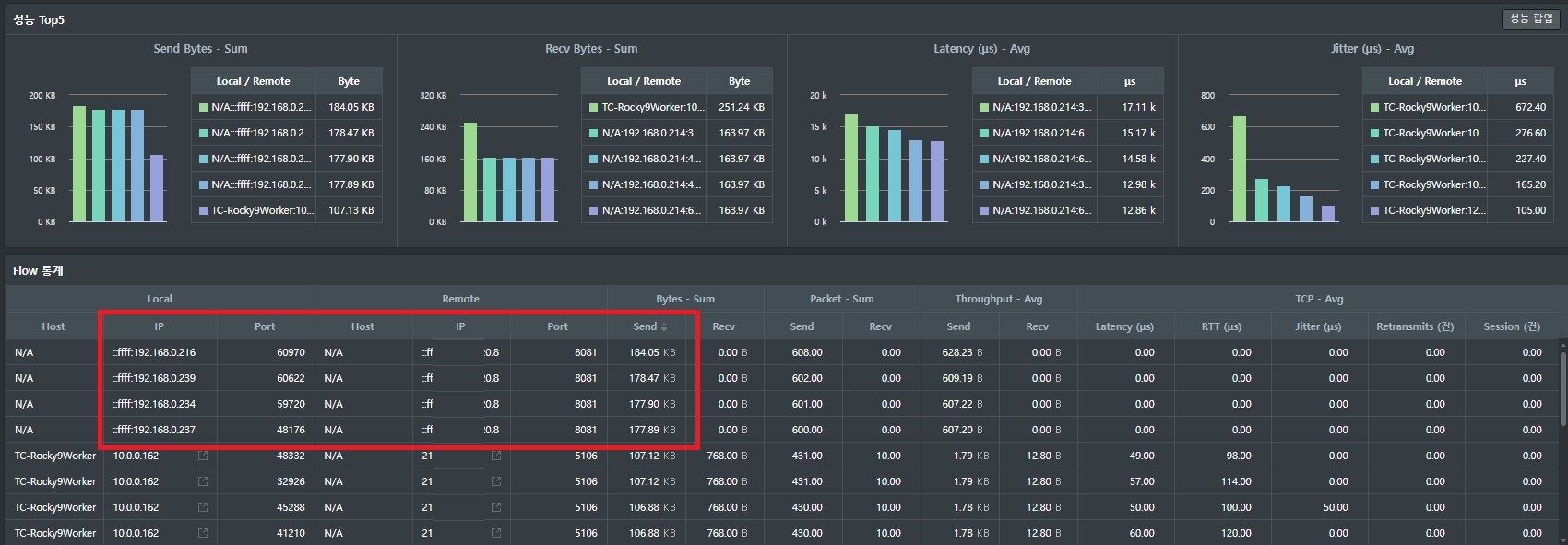Click the send bytes value 178.47 KB in the flow table

coord(652,378)
